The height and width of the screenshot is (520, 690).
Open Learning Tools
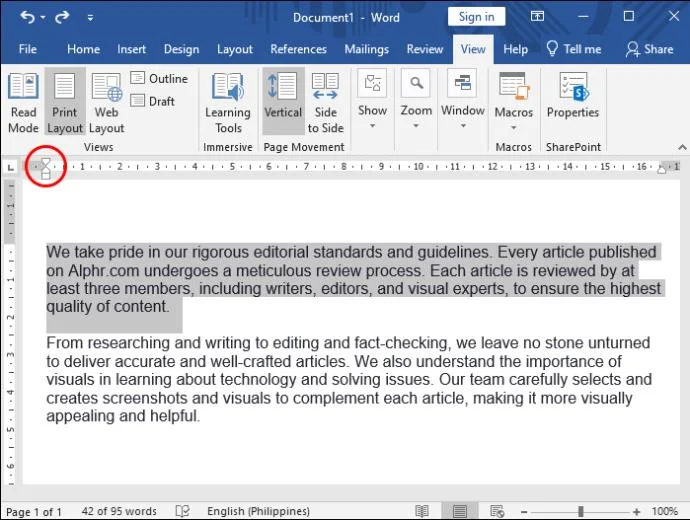click(x=228, y=103)
